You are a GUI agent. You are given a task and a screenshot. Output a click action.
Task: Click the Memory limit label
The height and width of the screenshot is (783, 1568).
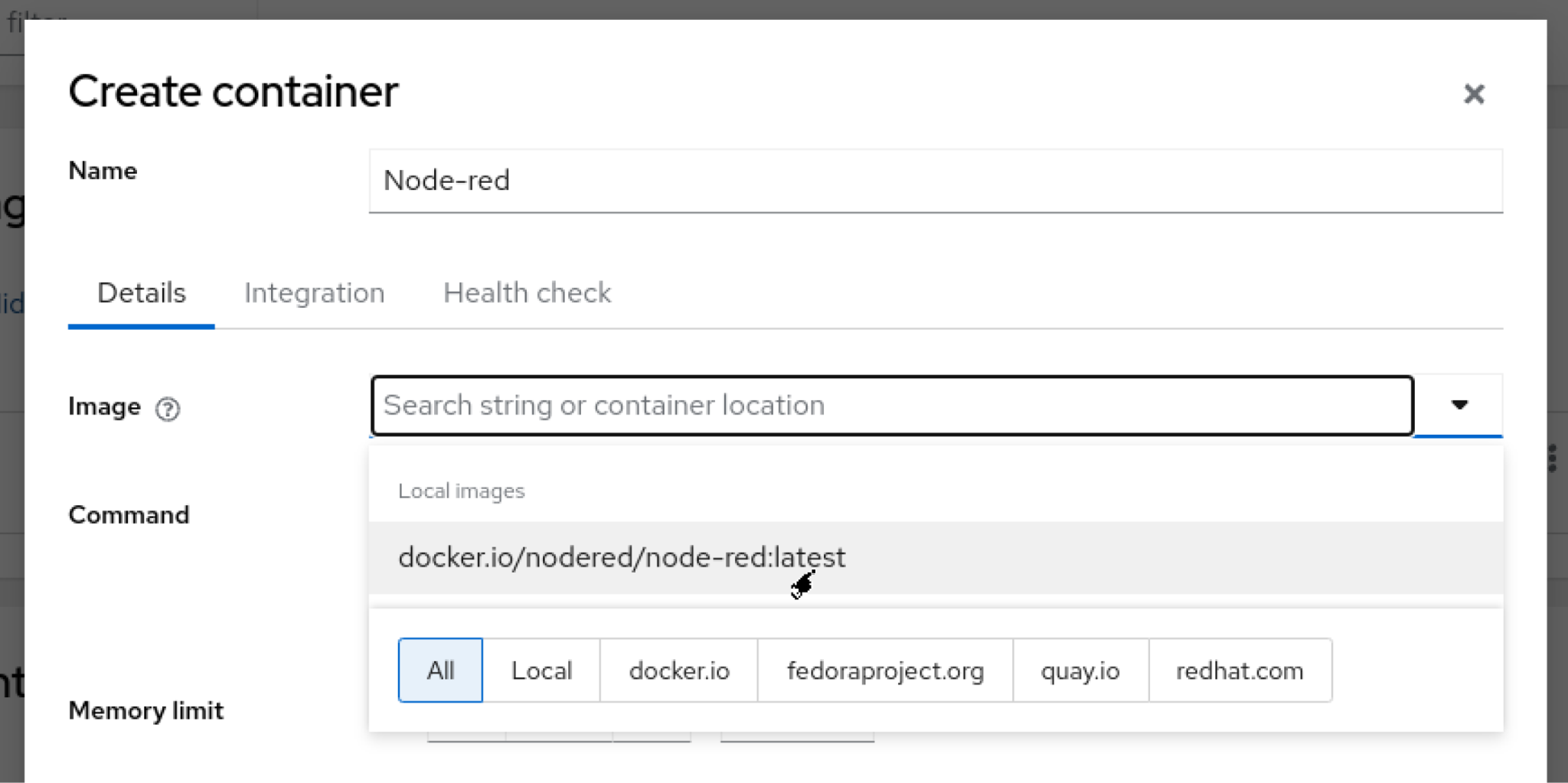145,711
